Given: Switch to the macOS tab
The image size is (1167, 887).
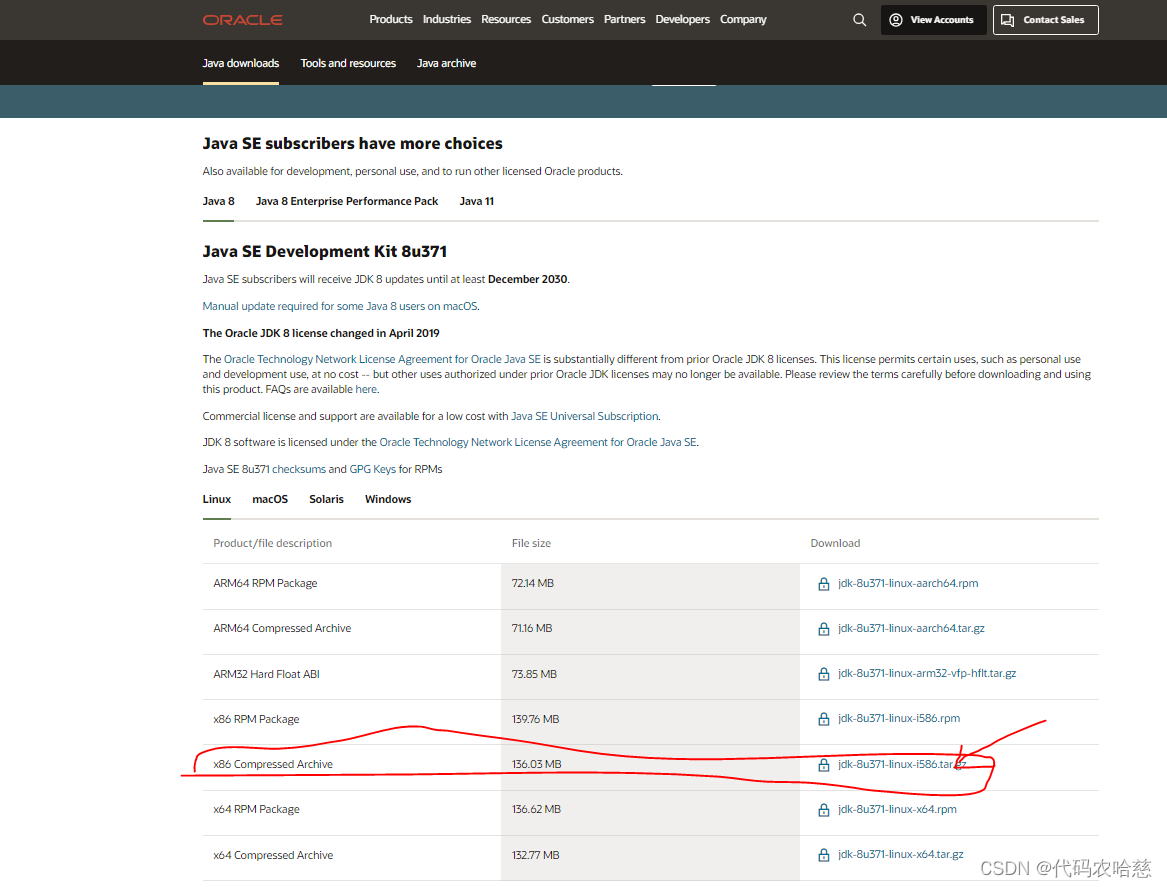Looking at the screenshot, I should click(269, 499).
